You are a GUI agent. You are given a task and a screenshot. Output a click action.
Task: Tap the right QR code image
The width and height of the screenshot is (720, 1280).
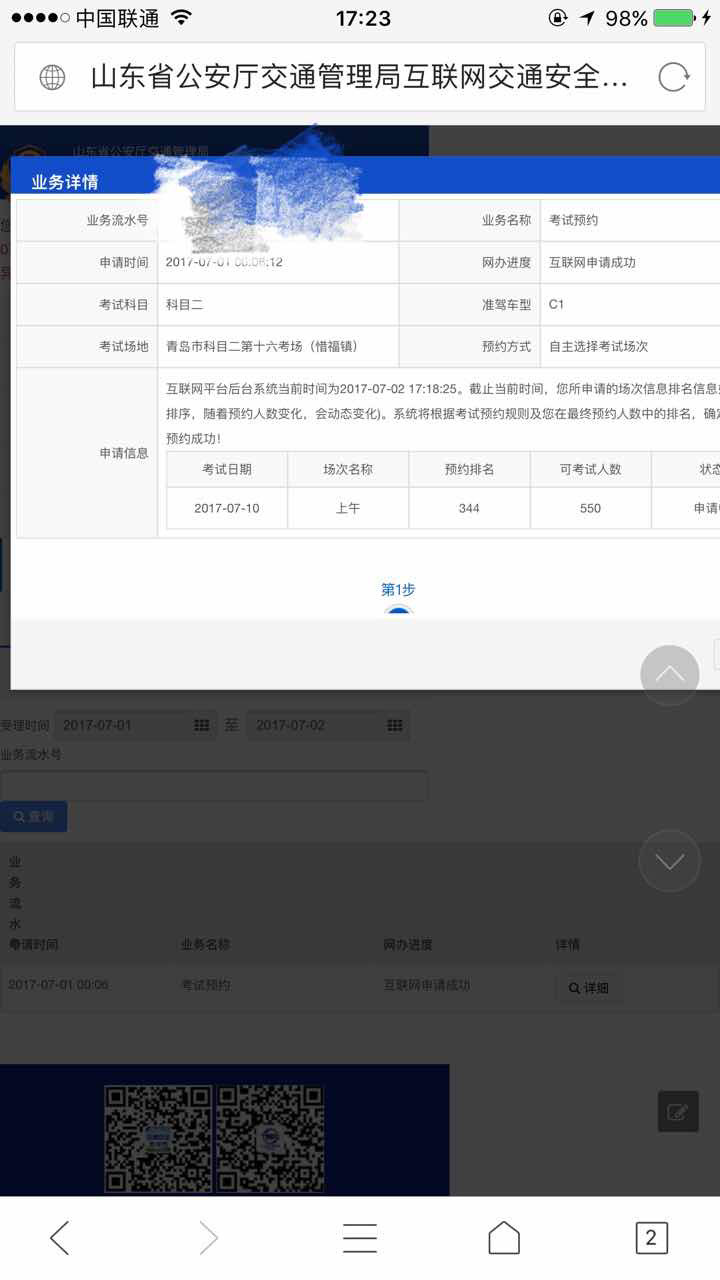pyautogui.click(x=270, y=1139)
